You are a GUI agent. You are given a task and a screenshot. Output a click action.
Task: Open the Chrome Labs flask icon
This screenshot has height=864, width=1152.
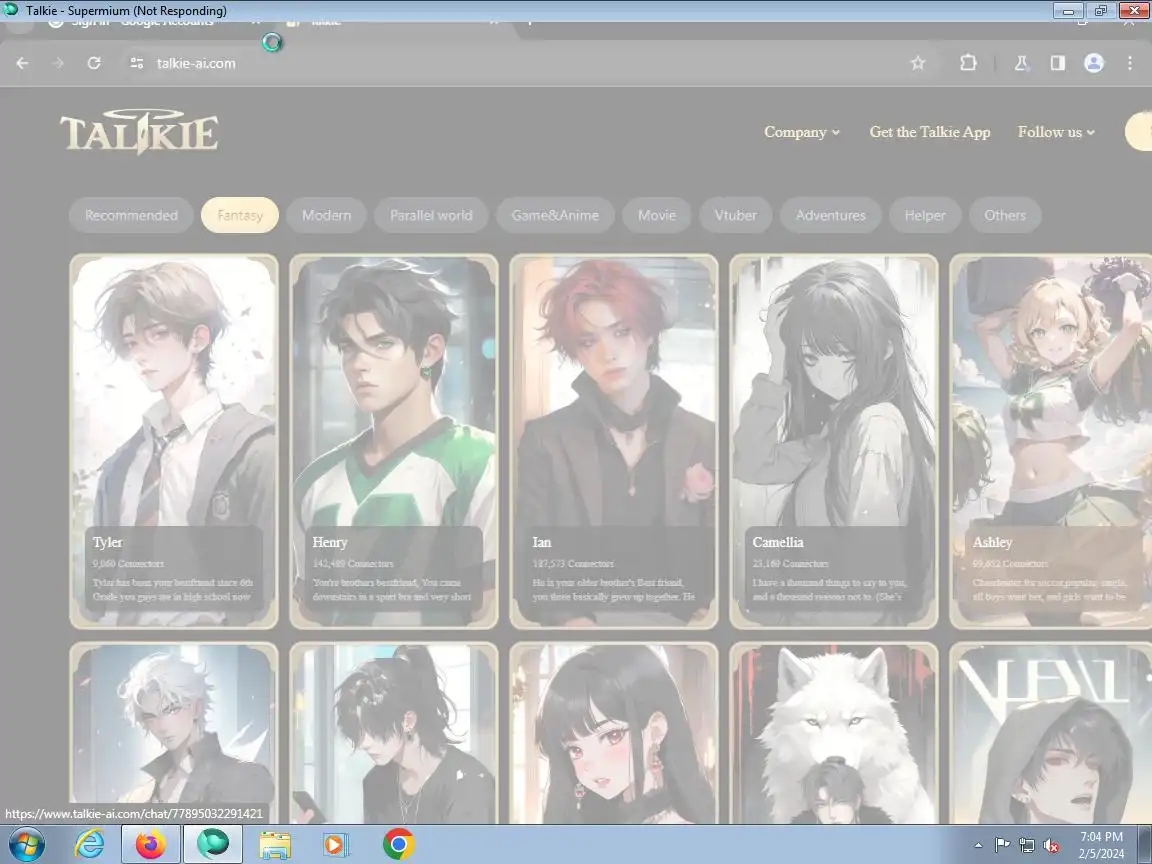[1021, 63]
